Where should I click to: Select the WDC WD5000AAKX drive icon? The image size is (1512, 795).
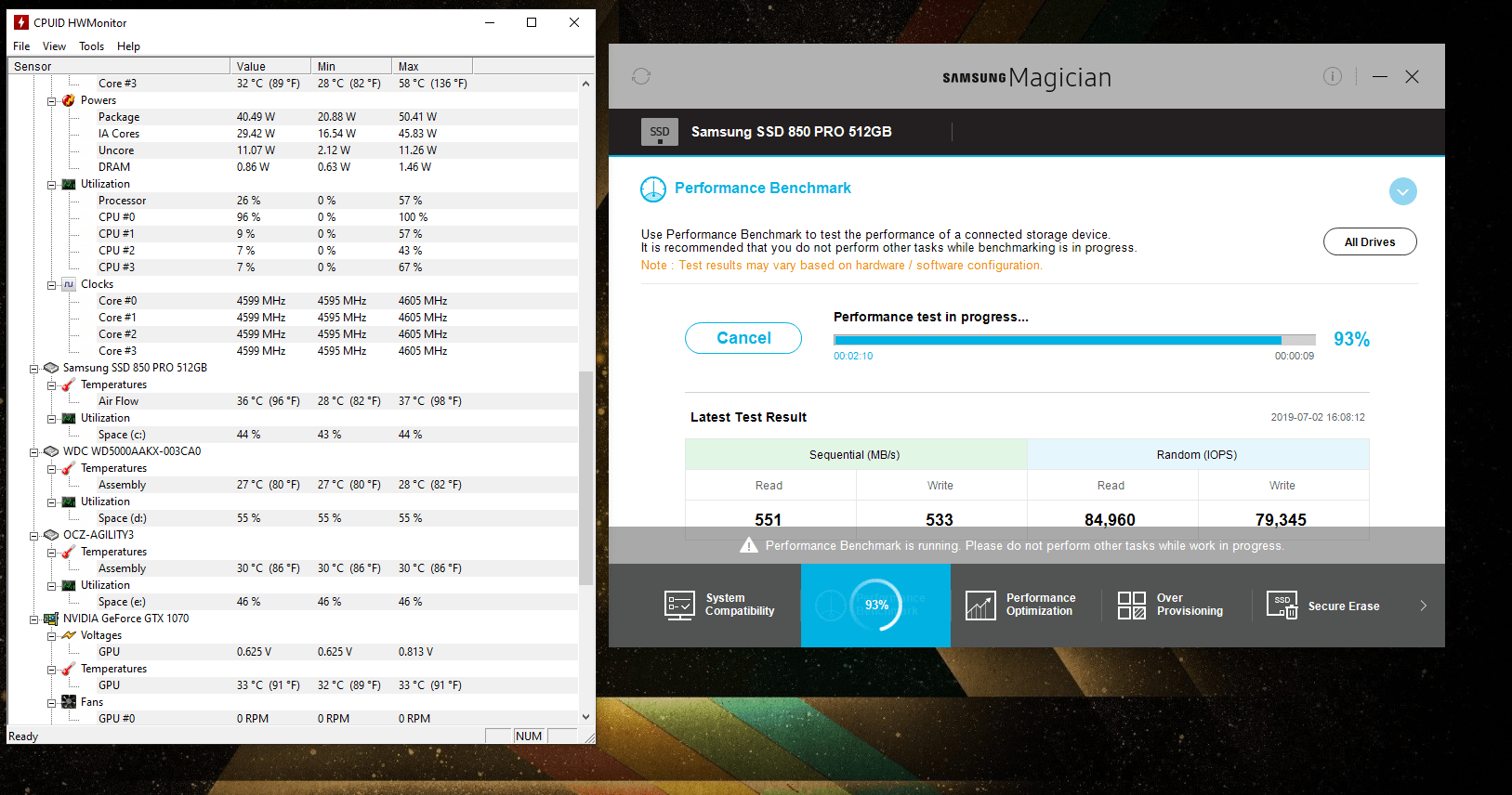tap(51, 451)
